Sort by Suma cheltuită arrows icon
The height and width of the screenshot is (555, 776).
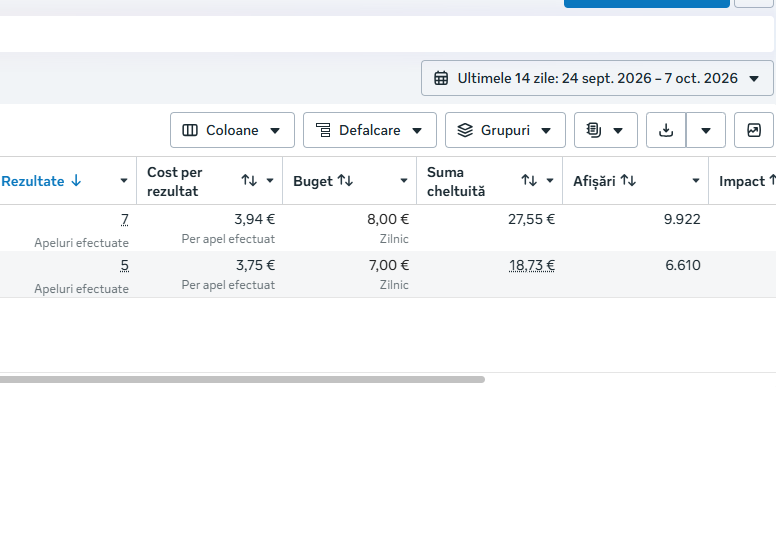coord(529,181)
